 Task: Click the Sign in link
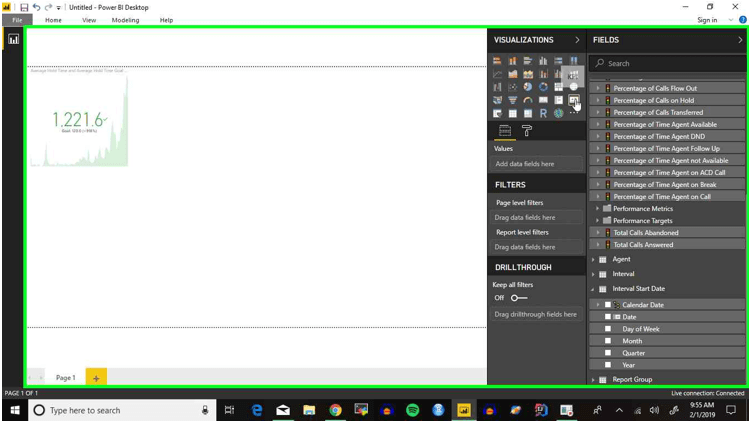707,20
